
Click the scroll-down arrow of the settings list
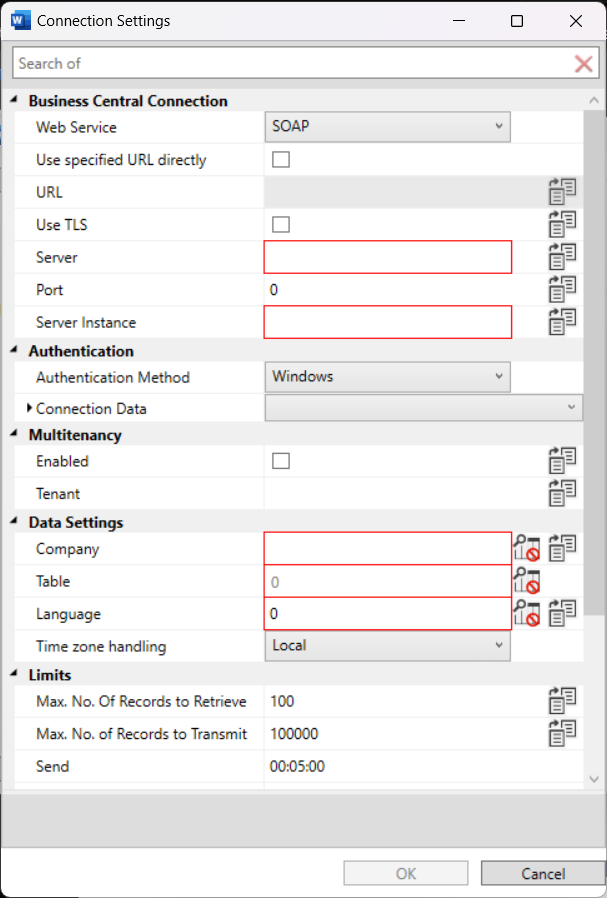594,779
